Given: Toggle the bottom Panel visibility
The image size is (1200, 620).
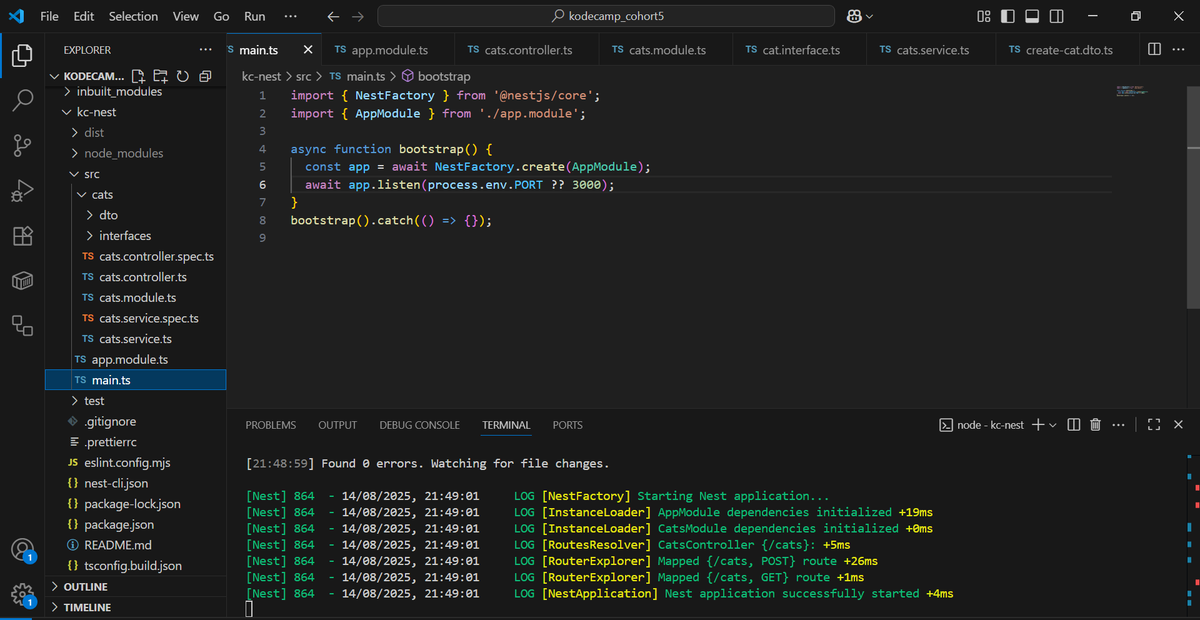Looking at the screenshot, I should 1032,16.
